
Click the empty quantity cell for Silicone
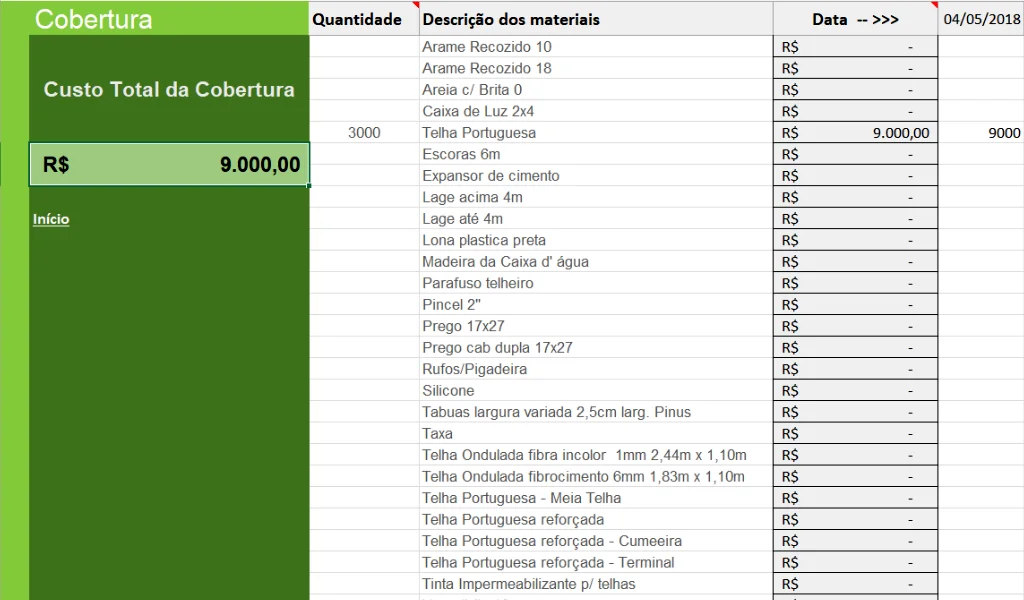click(364, 390)
